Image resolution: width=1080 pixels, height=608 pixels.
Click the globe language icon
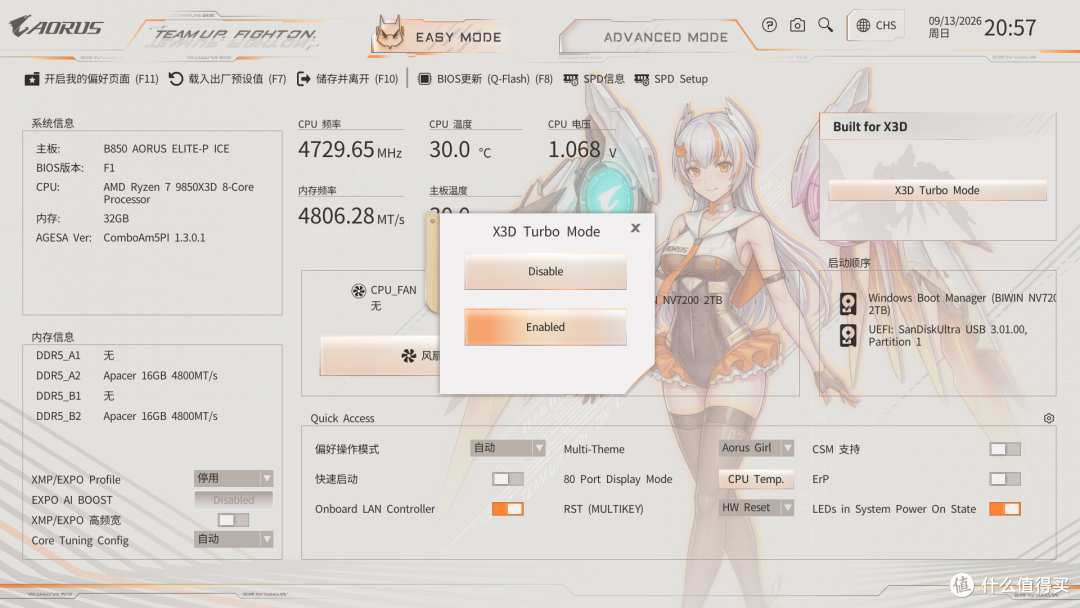pos(863,25)
